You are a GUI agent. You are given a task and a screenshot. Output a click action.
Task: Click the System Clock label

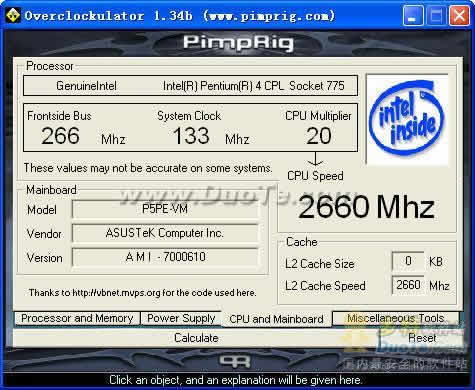point(189,116)
